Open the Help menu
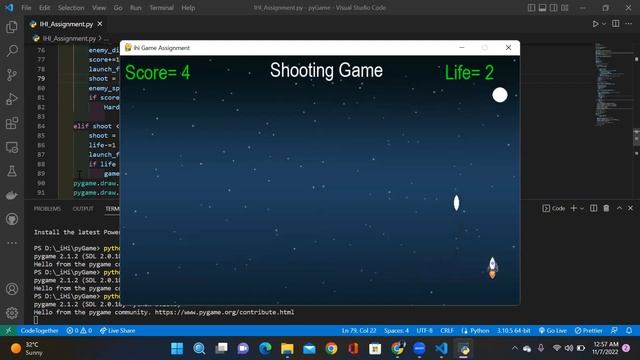This screenshot has width=640, height=360. 188,8
